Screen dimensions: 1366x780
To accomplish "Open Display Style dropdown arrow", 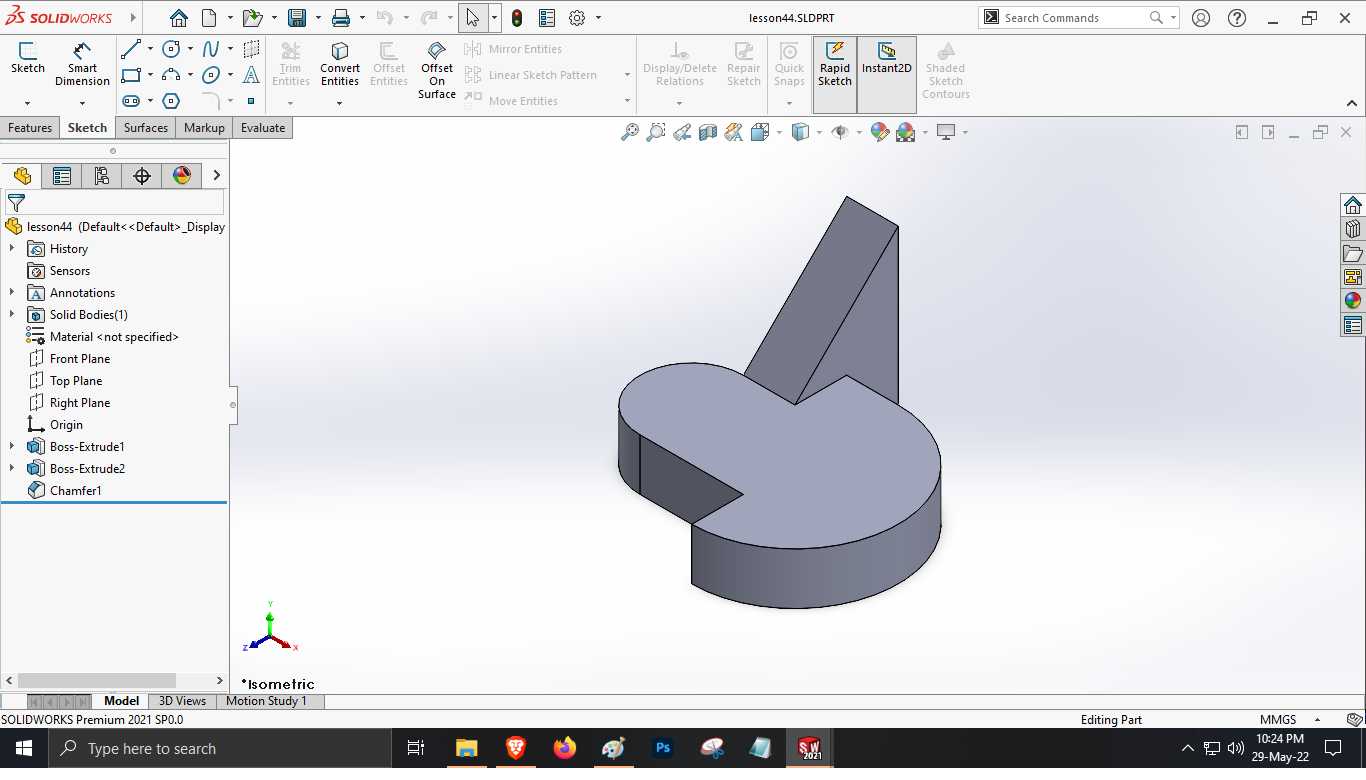I will click(x=818, y=132).
